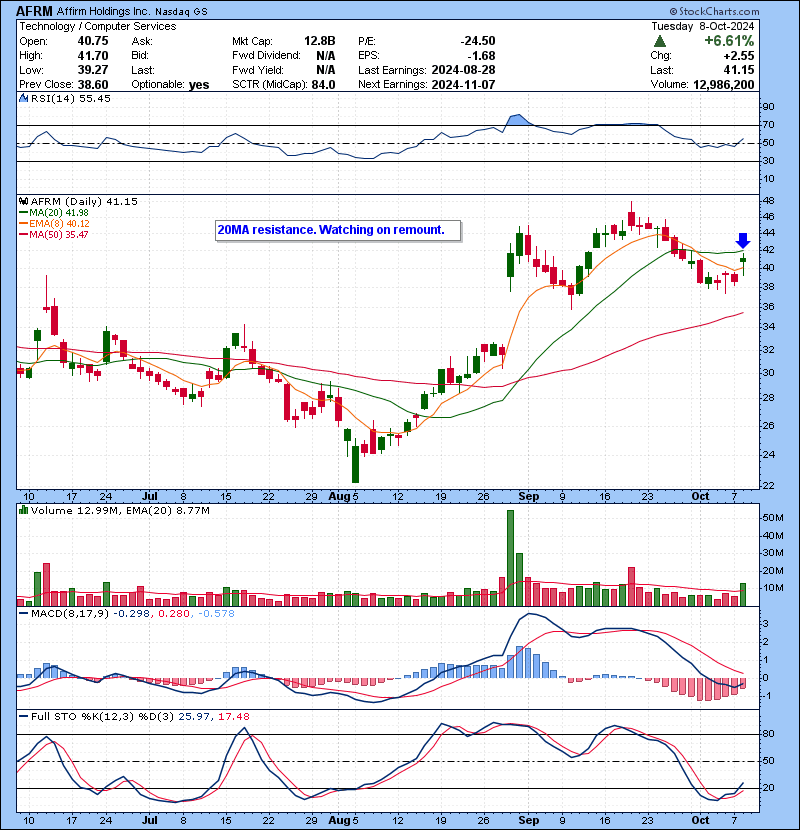Click the Mkt Cap value 12.8B
This screenshot has height=830, width=800.
click(319, 41)
